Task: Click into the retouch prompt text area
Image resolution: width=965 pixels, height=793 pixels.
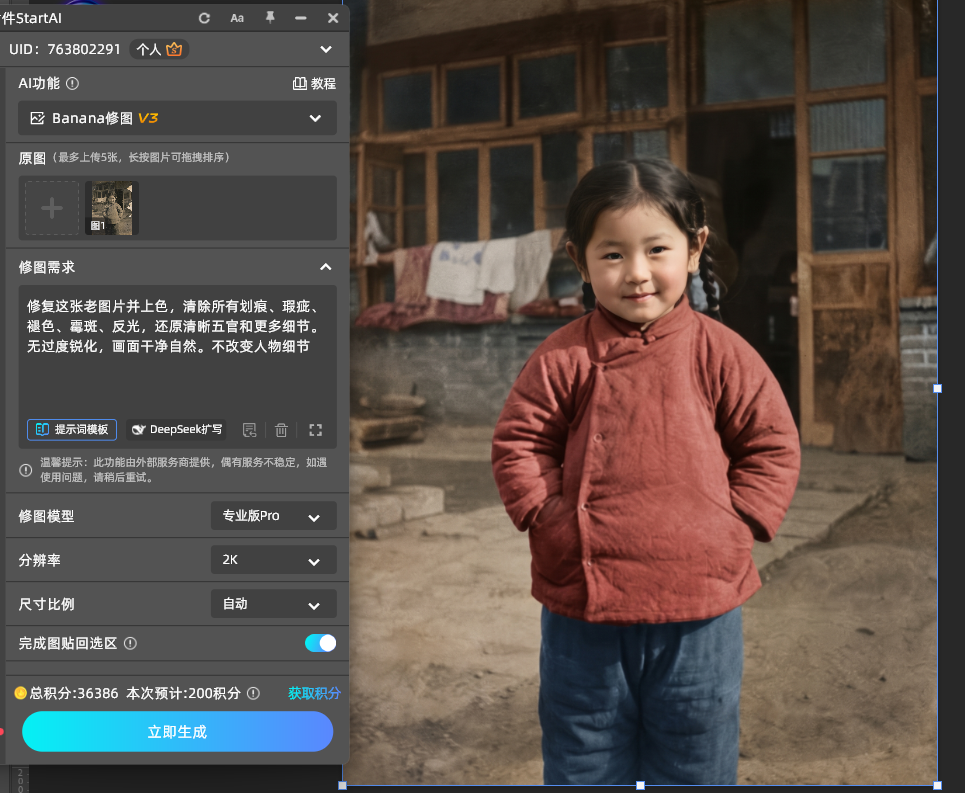Action: (x=177, y=351)
